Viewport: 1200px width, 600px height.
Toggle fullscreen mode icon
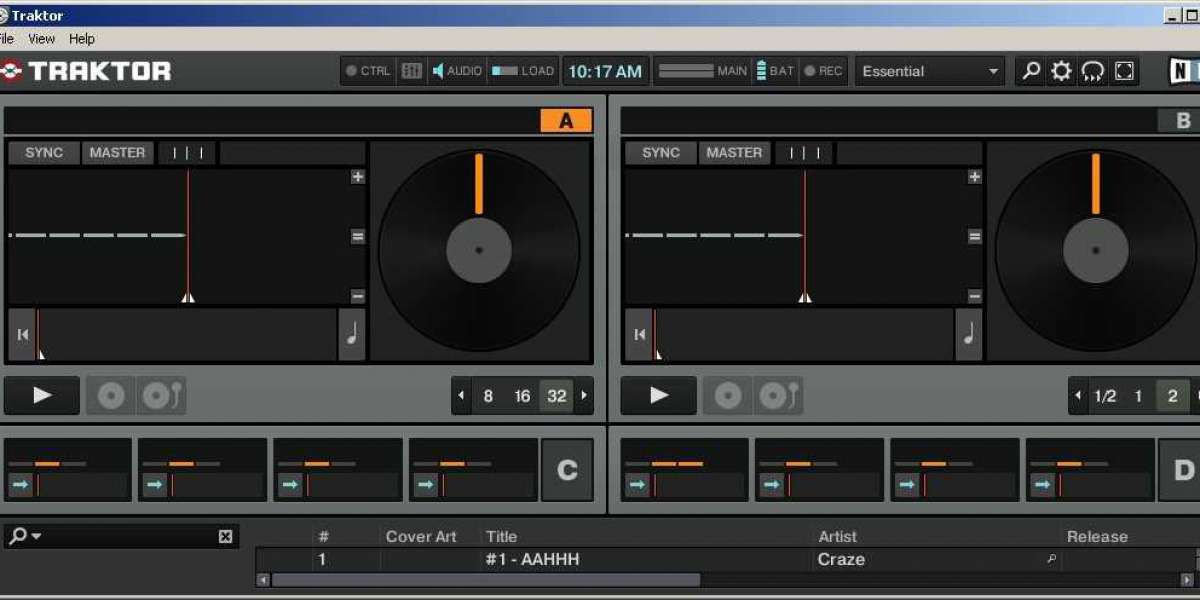[1125, 71]
